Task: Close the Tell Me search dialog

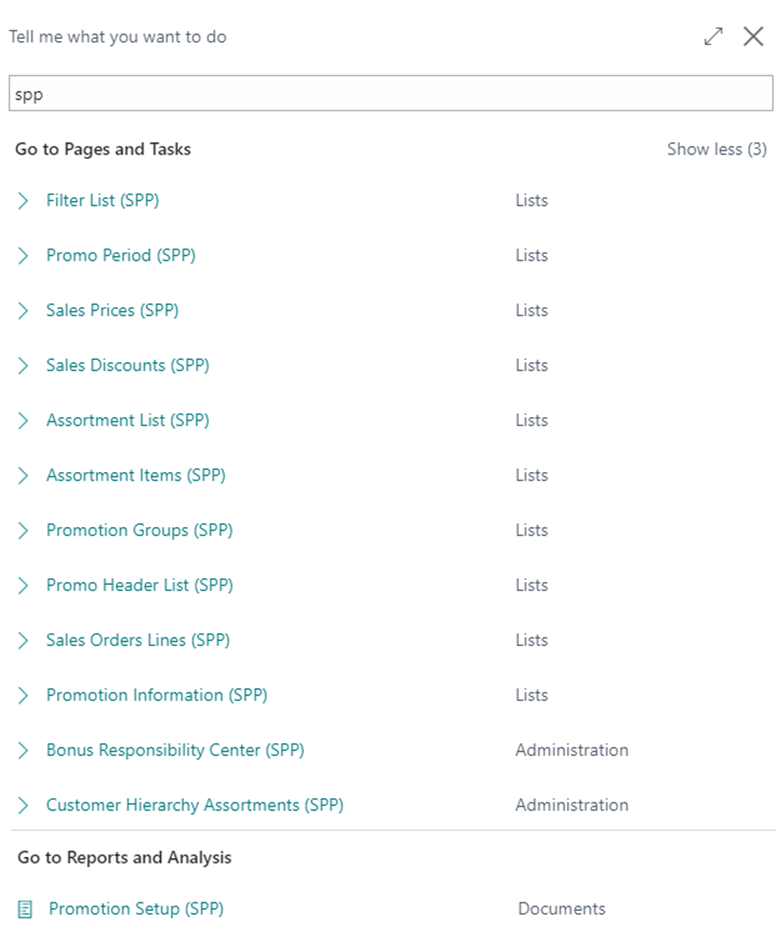Action: click(753, 37)
